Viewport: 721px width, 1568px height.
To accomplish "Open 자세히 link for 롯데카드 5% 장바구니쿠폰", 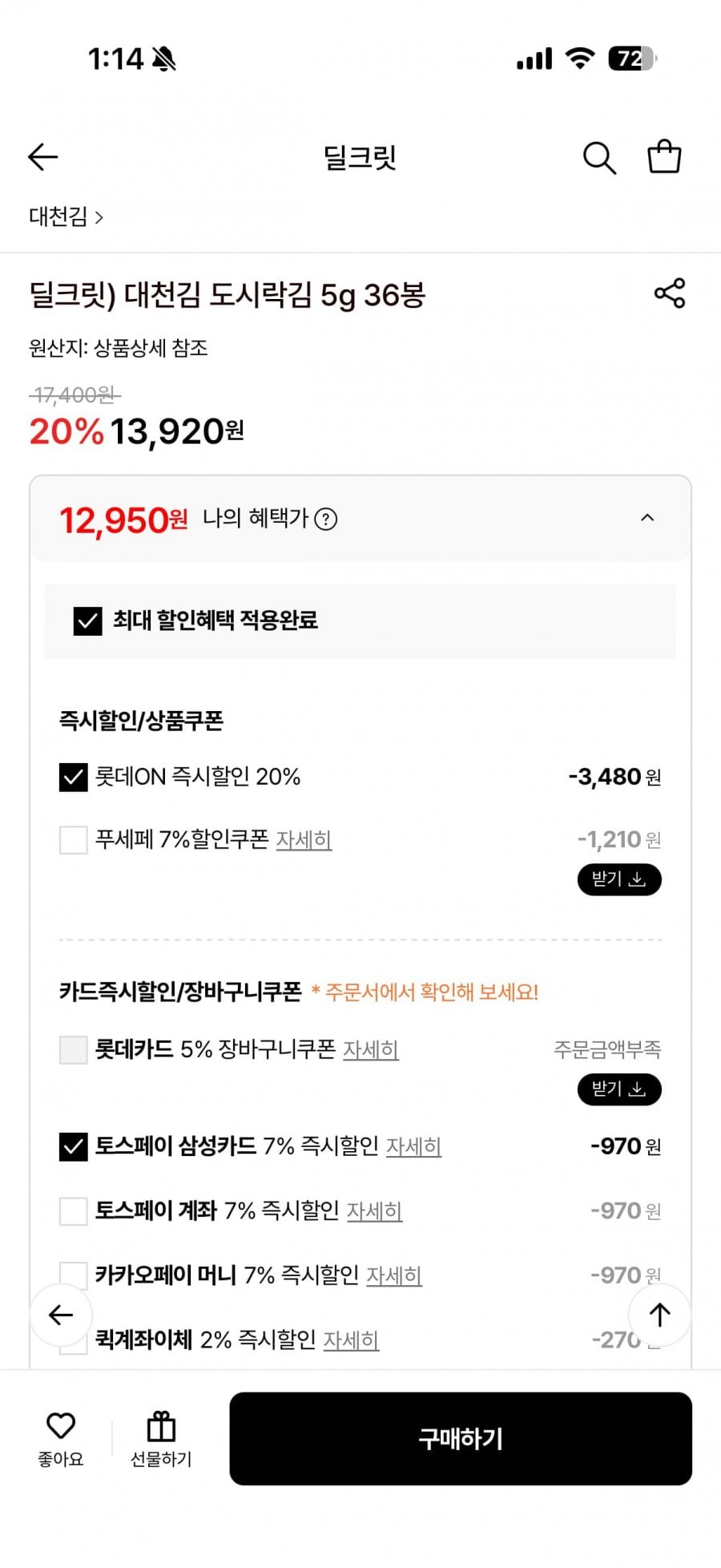I will [370, 1050].
